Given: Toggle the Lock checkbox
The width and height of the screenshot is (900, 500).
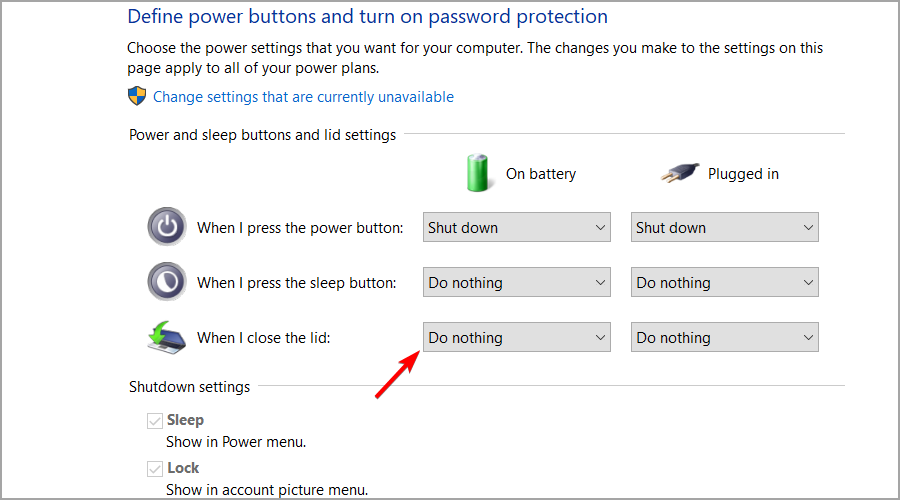Looking at the screenshot, I should (155, 468).
